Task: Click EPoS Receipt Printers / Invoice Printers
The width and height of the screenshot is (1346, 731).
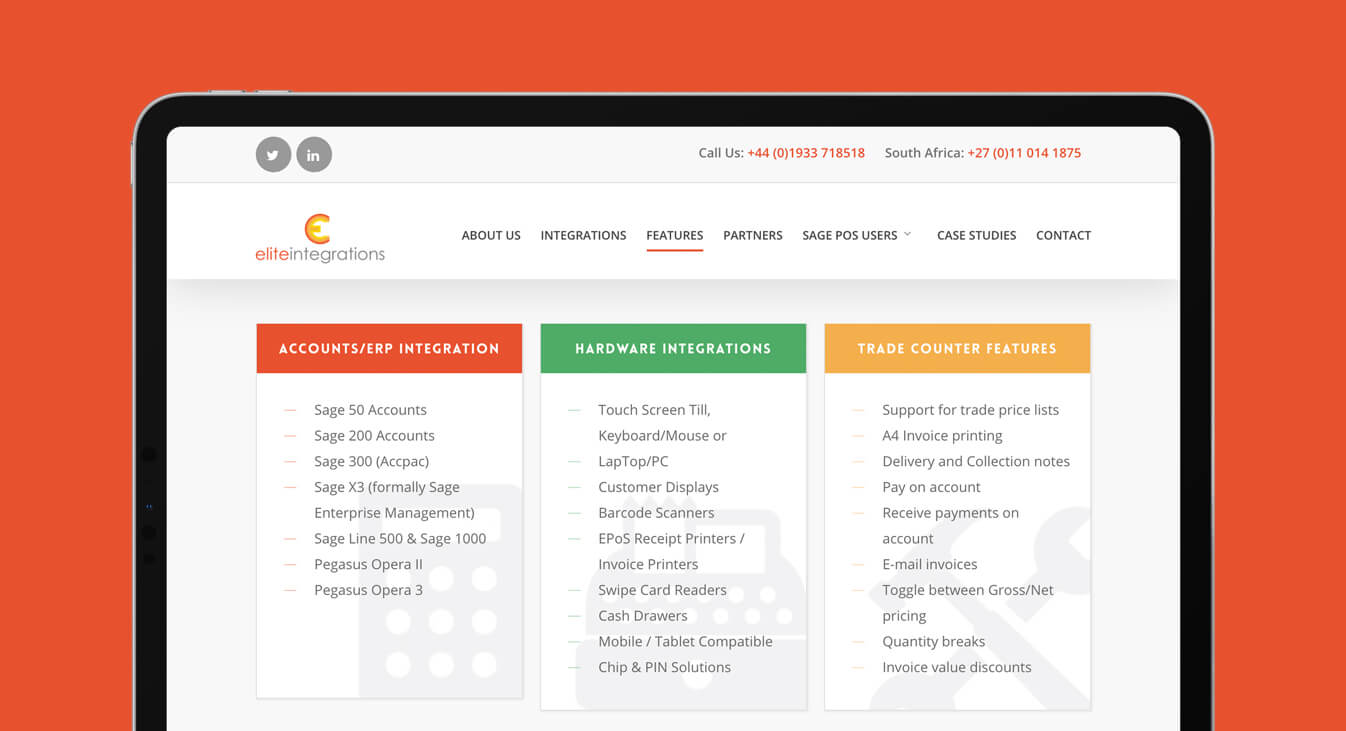Action: click(671, 552)
